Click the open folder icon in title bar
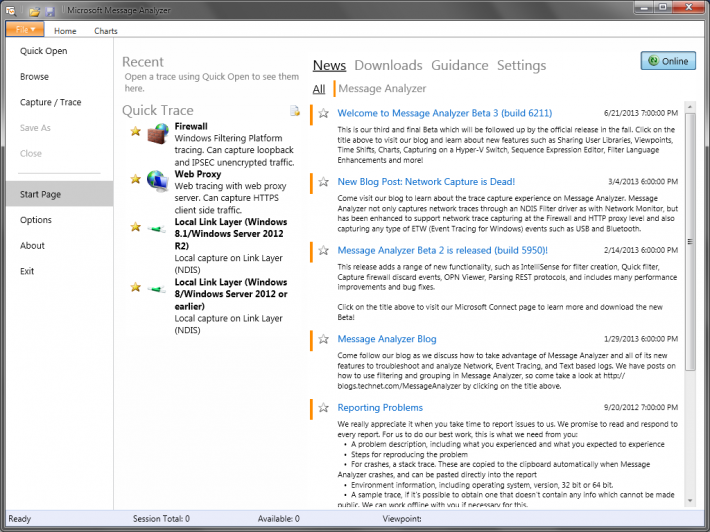The image size is (710, 532). pos(35,11)
